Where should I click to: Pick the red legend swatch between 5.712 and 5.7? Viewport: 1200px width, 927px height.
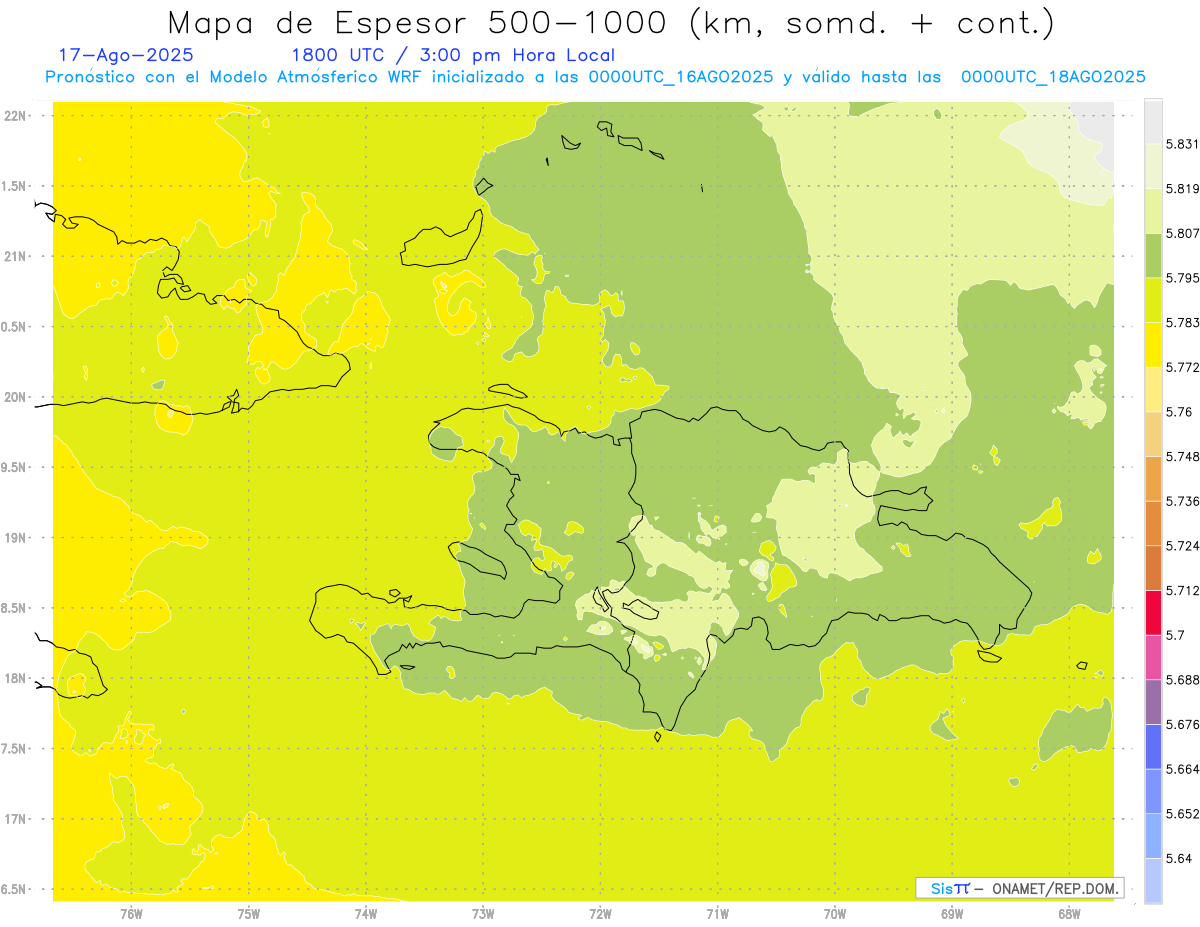click(1153, 612)
